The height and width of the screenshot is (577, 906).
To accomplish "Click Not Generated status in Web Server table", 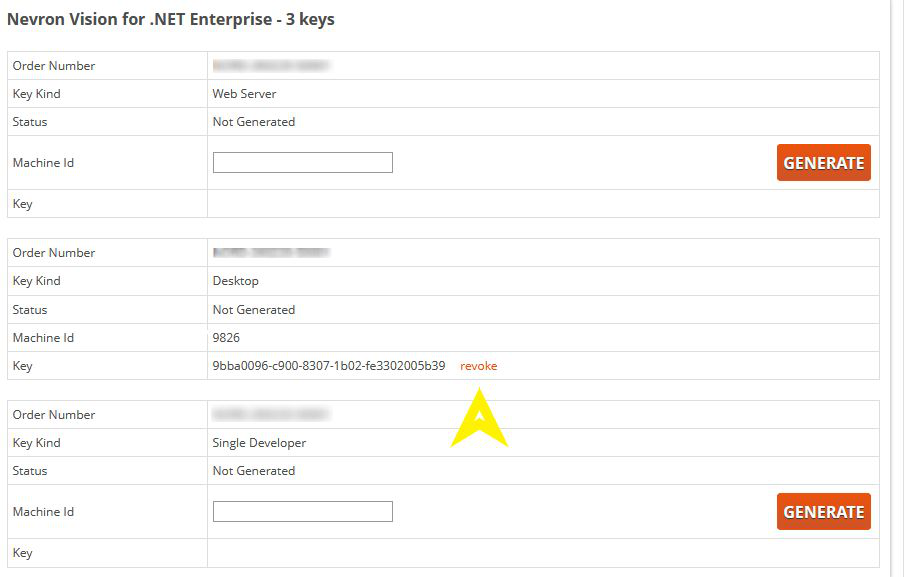I will pos(253,122).
